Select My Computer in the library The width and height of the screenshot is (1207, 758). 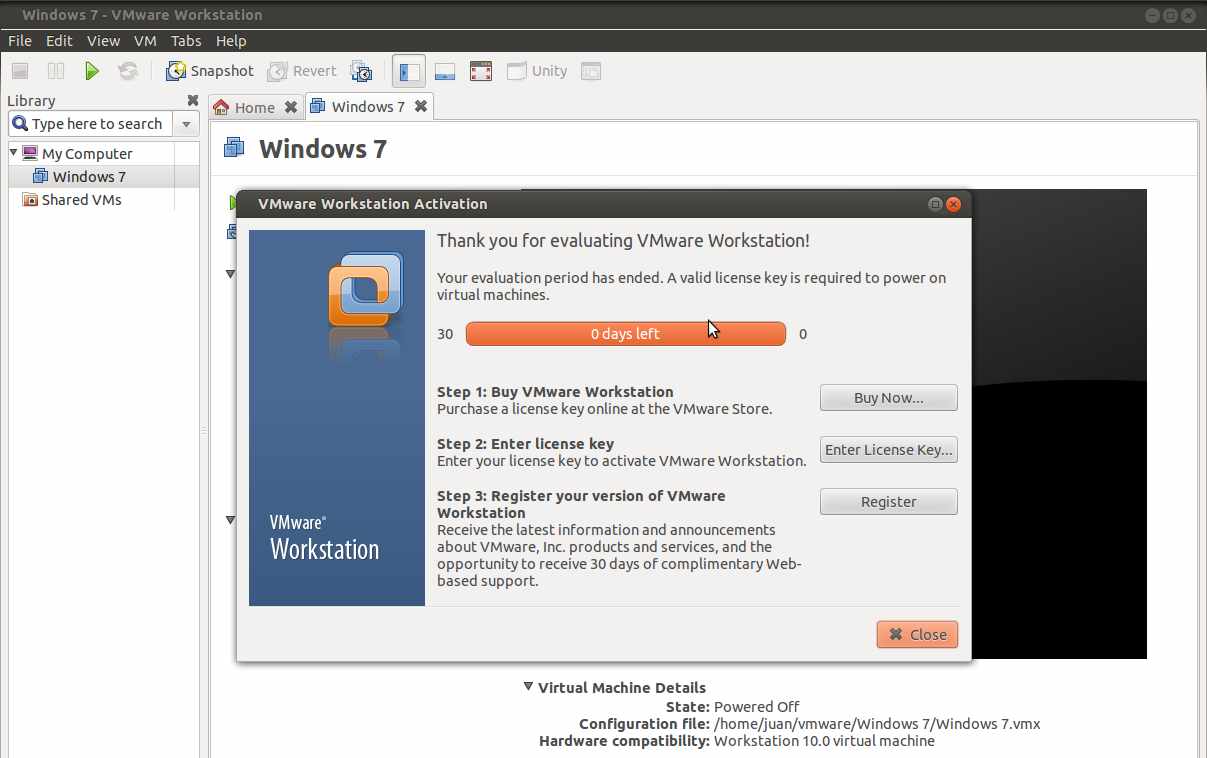tap(87, 153)
